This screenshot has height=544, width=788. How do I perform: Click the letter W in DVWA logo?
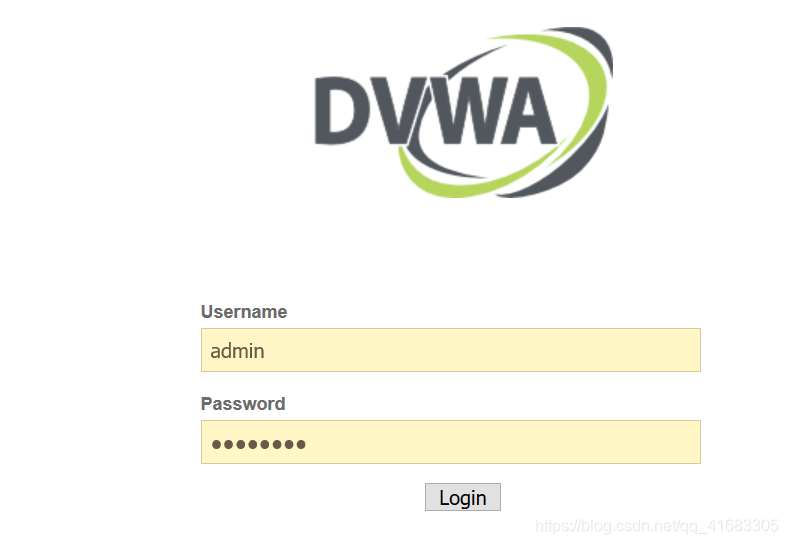[462, 111]
